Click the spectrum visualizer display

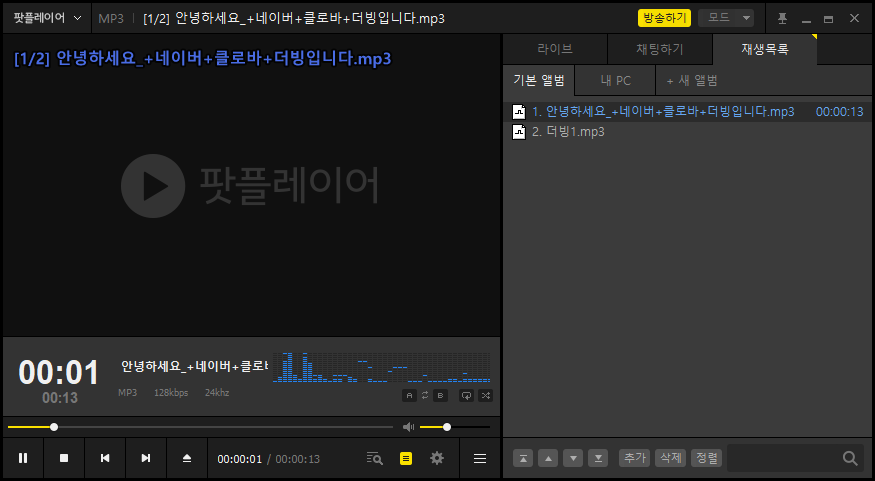382,367
